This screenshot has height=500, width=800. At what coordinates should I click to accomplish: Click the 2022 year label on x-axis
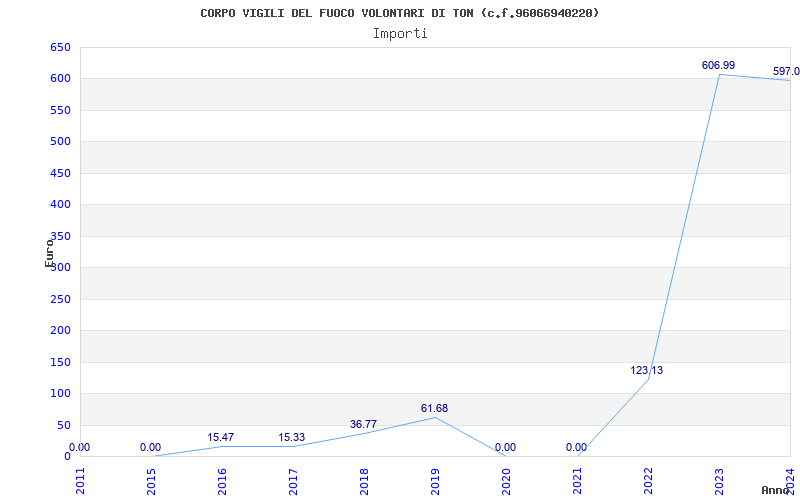point(648,482)
